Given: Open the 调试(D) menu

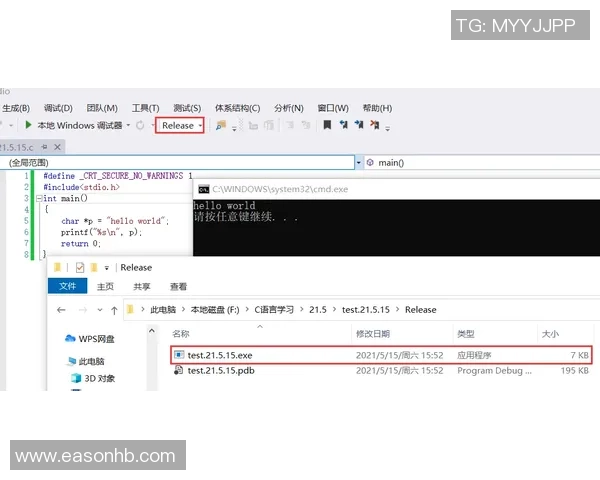Looking at the screenshot, I should tap(58, 108).
